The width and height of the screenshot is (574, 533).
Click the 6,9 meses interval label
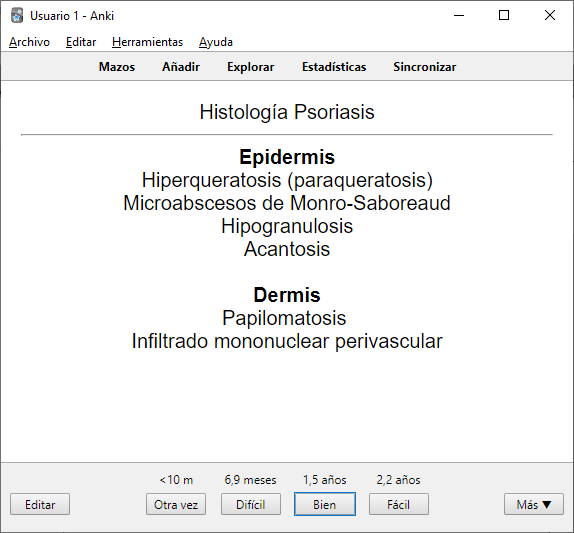point(250,480)
